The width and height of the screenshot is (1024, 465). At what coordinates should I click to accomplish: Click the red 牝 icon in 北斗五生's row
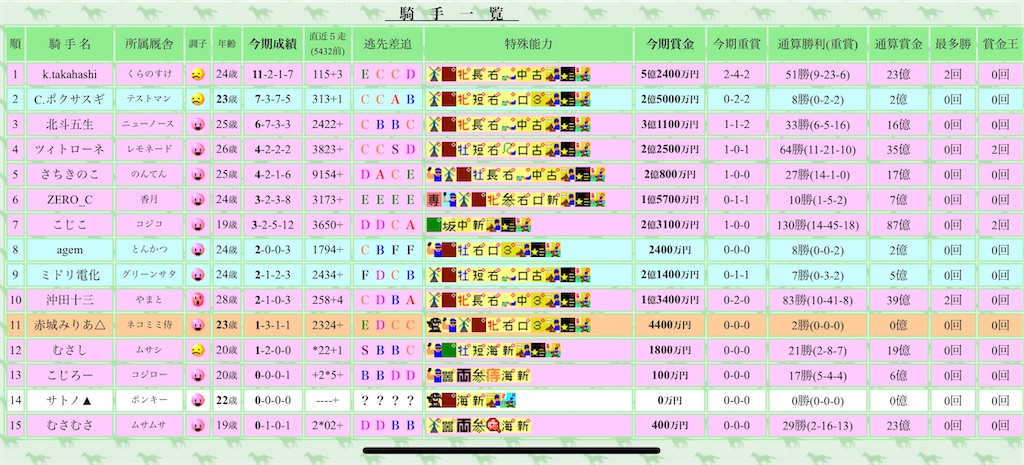click(464, 124)
